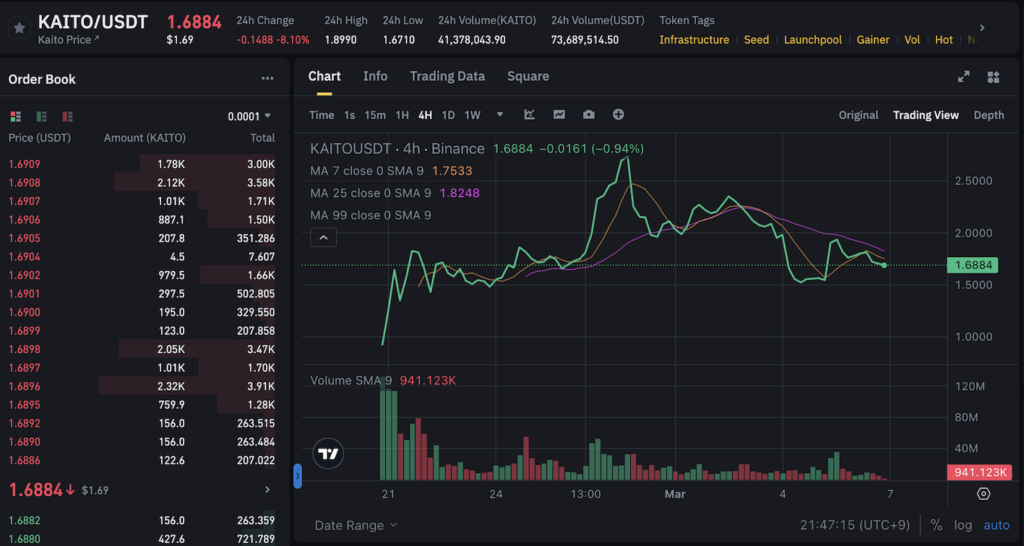
Task: Open the Trading Data tab
Action: 447,76
